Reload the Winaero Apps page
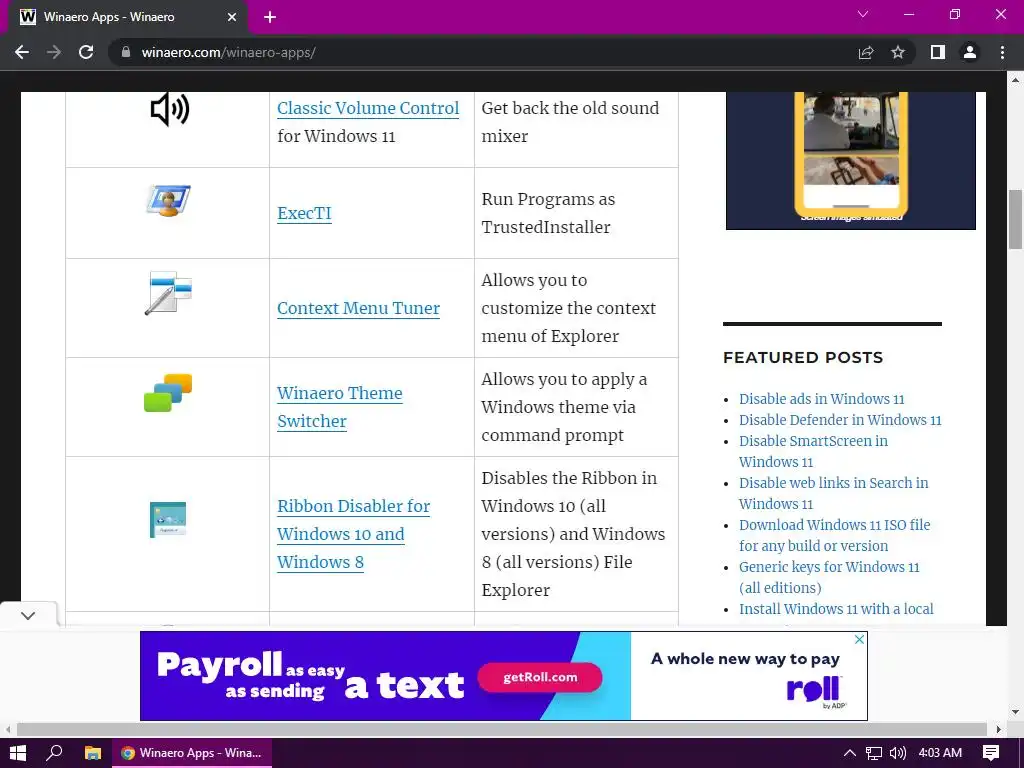Viewport: 1024px width, 768px height. click(86, 52)
